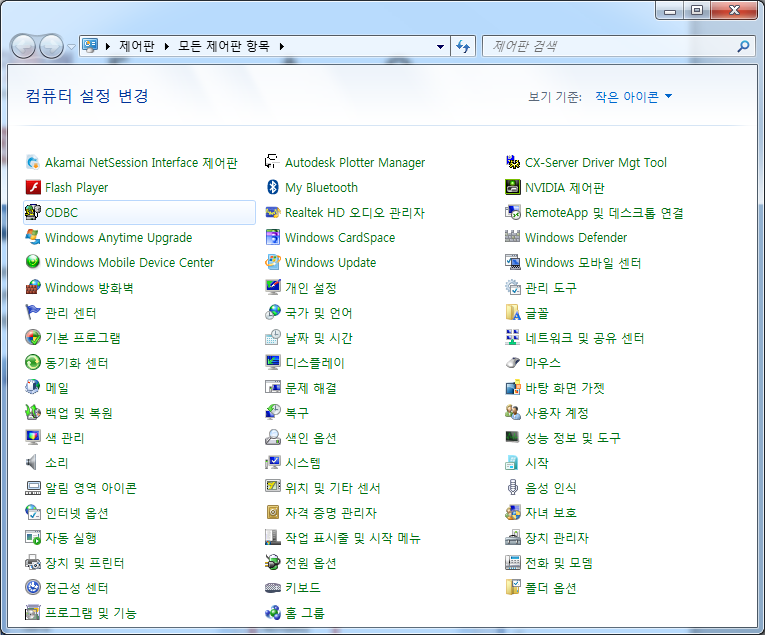Open Windows Mobile Device Center link
This screenshot has width=765, height=635.
[x=129, y=262]
